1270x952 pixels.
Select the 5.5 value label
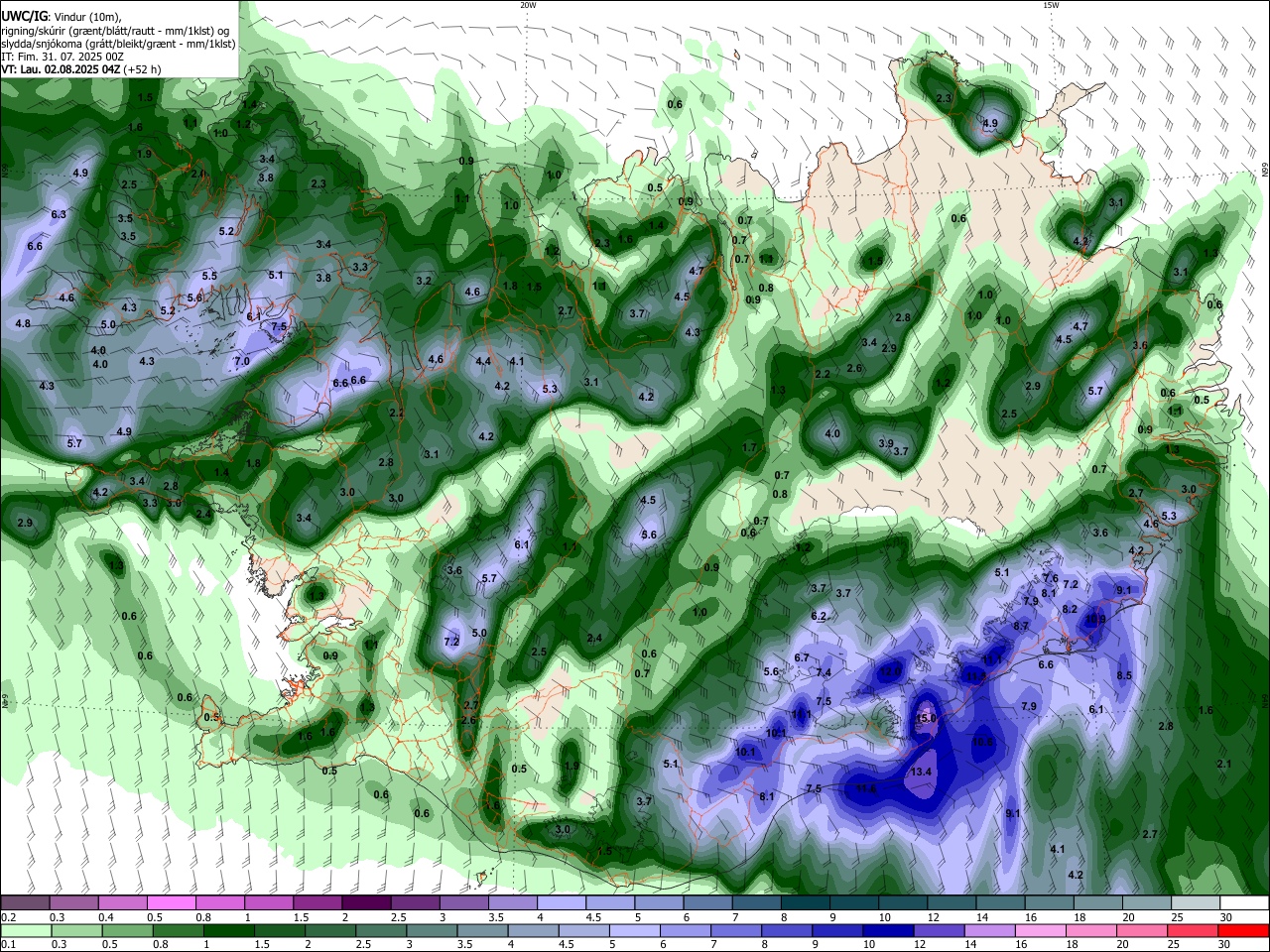209,276
